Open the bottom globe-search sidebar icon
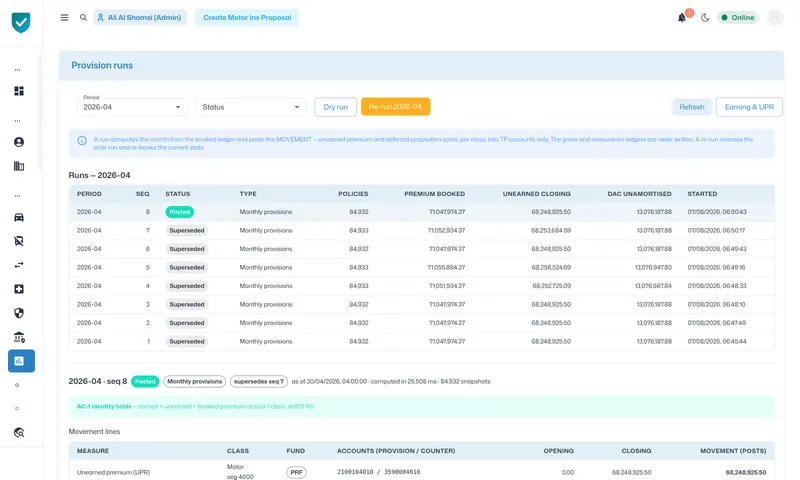 (x=19, y=433)
